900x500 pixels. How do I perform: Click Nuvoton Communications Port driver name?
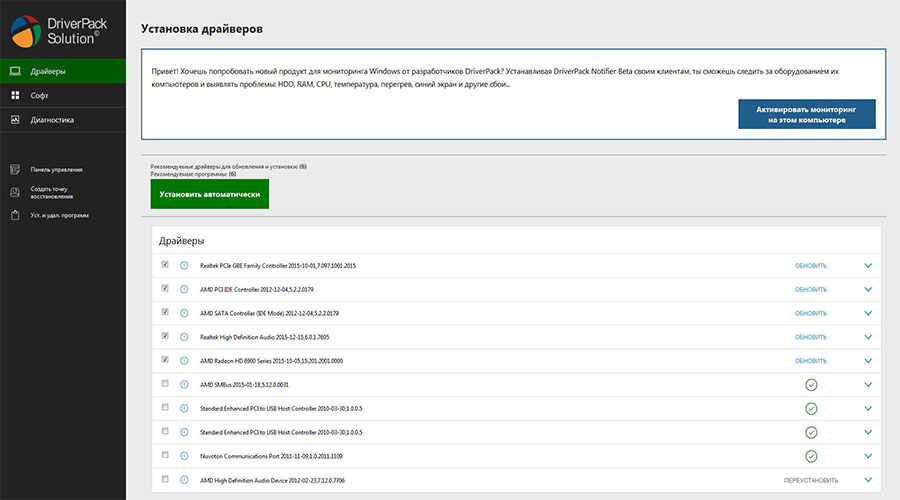click(x=271, y=456)
